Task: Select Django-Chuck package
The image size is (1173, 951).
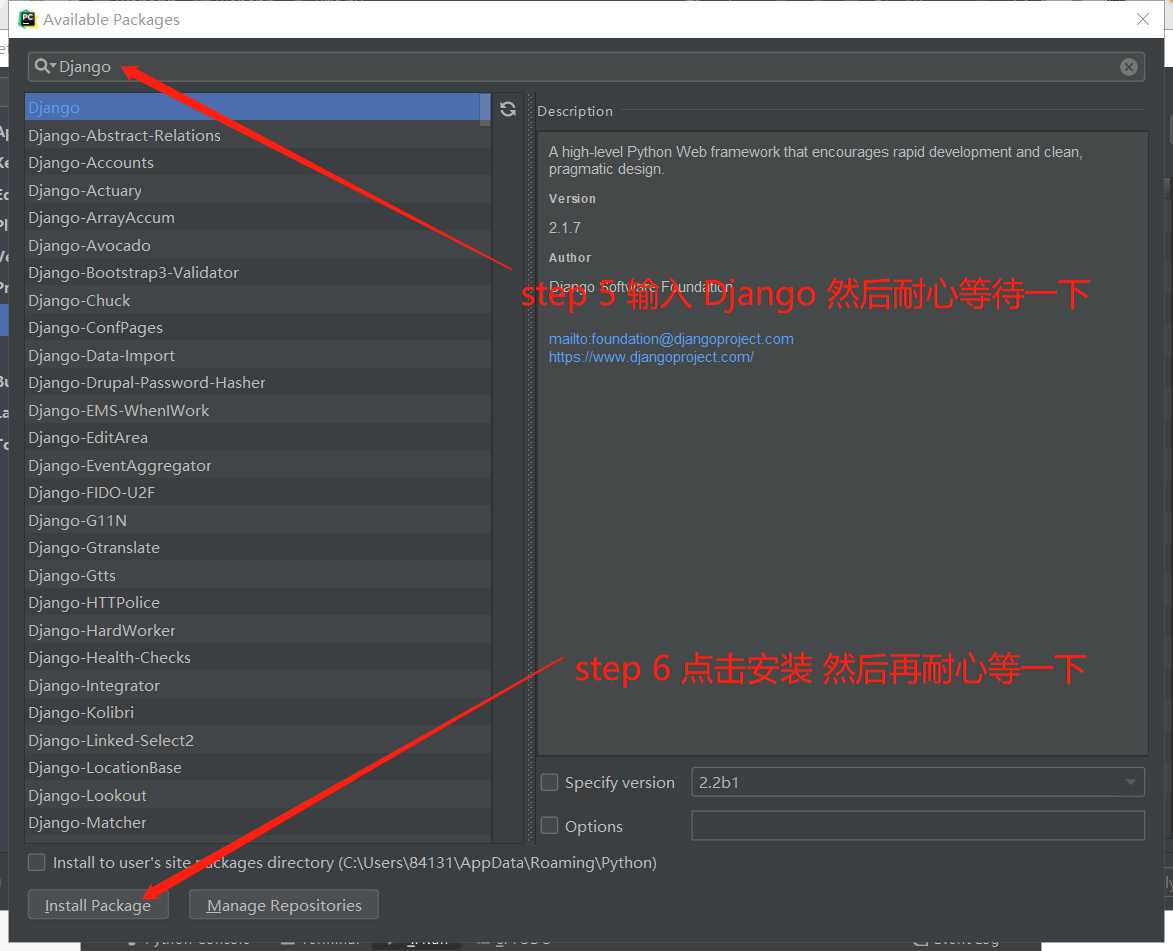Action: [257, 300]
